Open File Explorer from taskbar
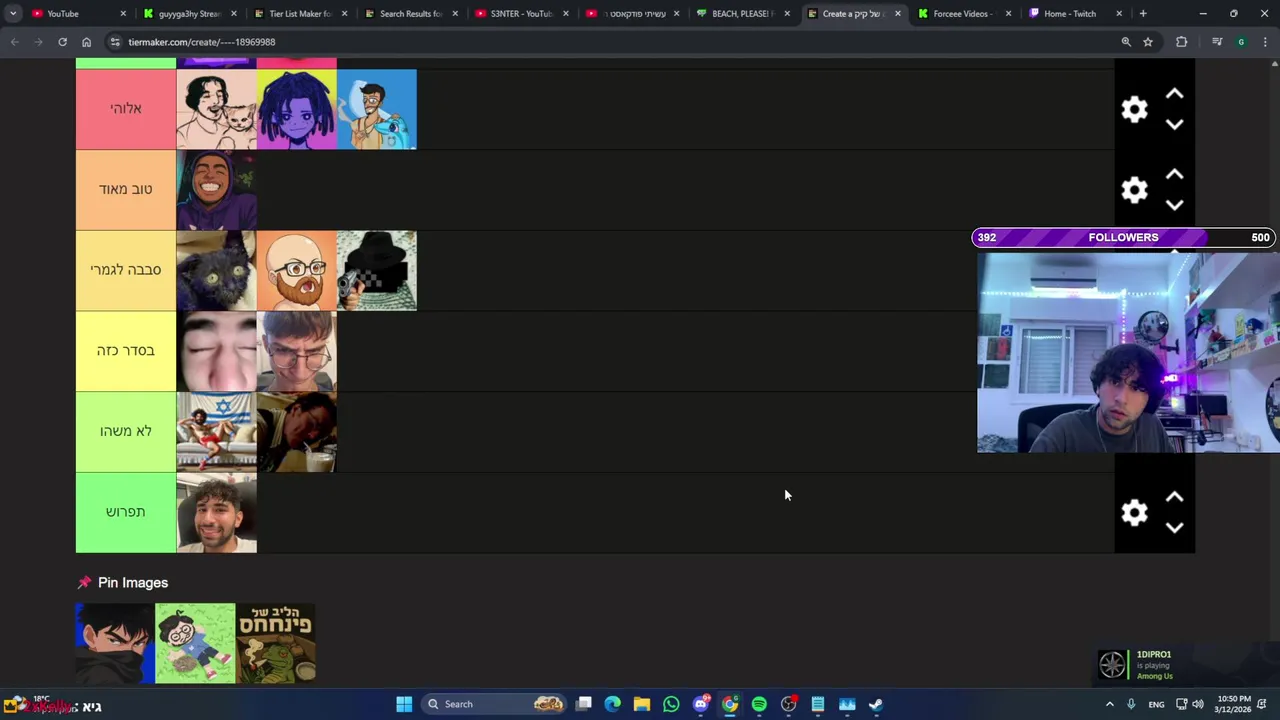This screenshot has width=1280, height=720. [642, 704]
